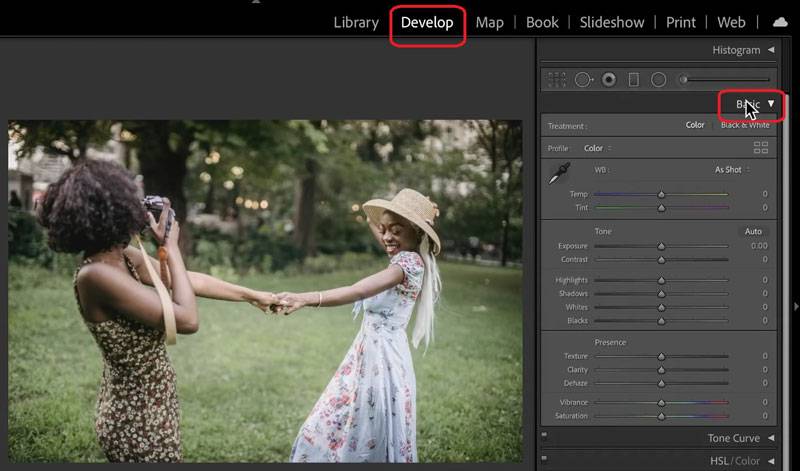Click the Temp value field

(x=765, y=194)
